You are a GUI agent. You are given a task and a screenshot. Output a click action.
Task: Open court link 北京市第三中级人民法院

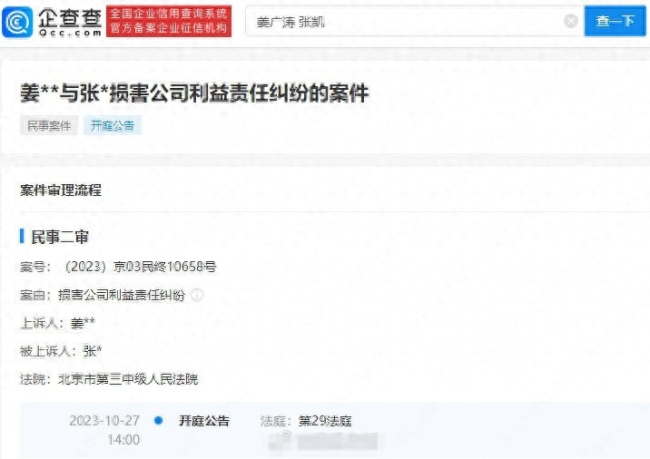tap(128, 379)
